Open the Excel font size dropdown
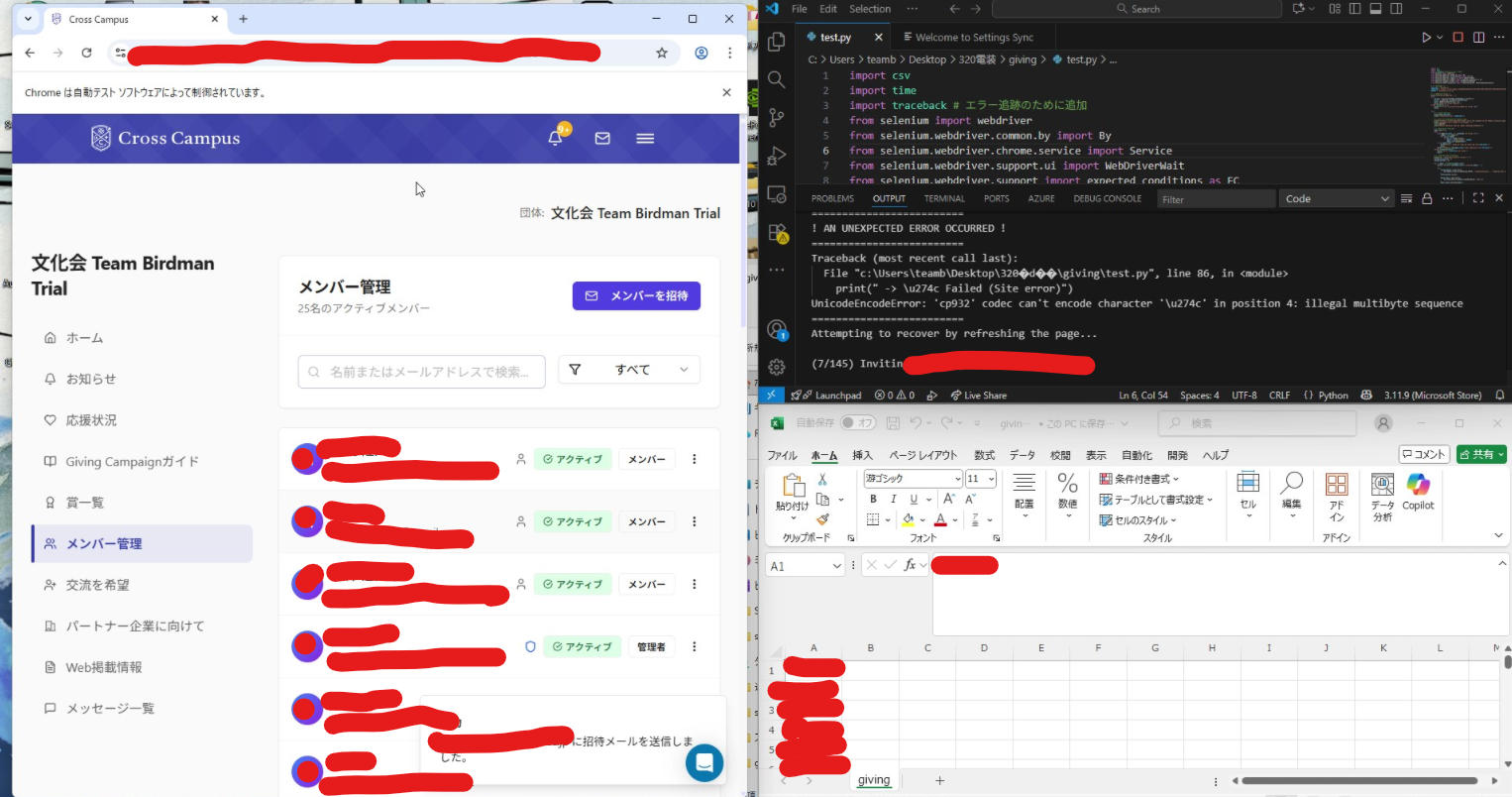1512x797 pixels. (x=991, y=479)
